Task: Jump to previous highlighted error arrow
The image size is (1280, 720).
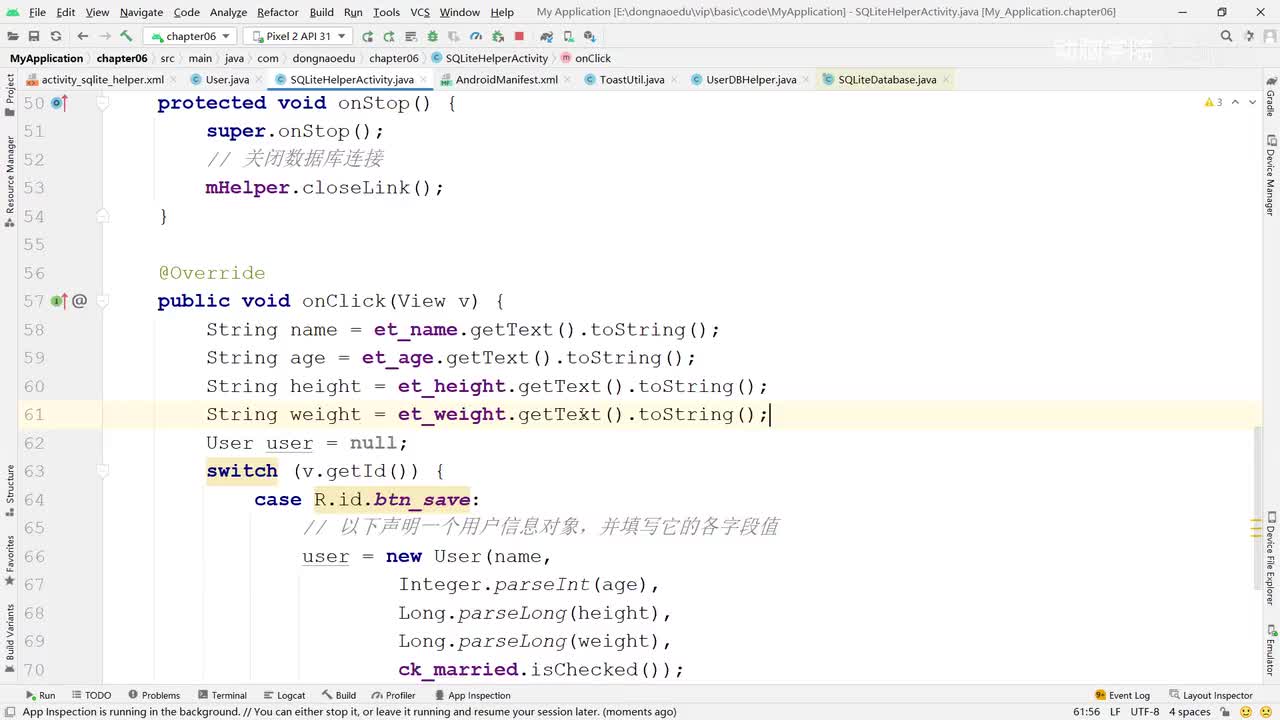Action: [1235, 102]
